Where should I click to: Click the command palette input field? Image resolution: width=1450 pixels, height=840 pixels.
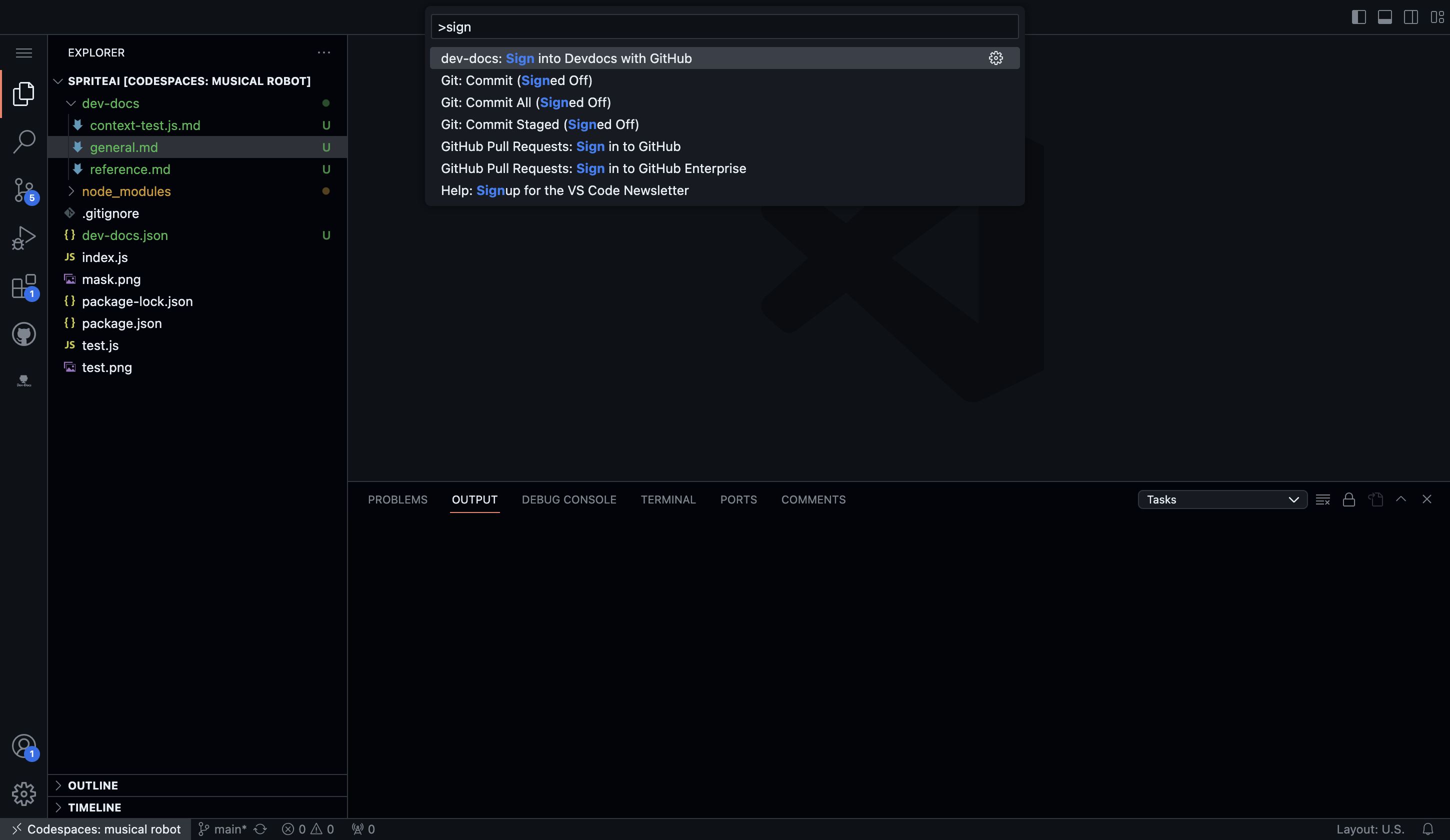[724, 26]
